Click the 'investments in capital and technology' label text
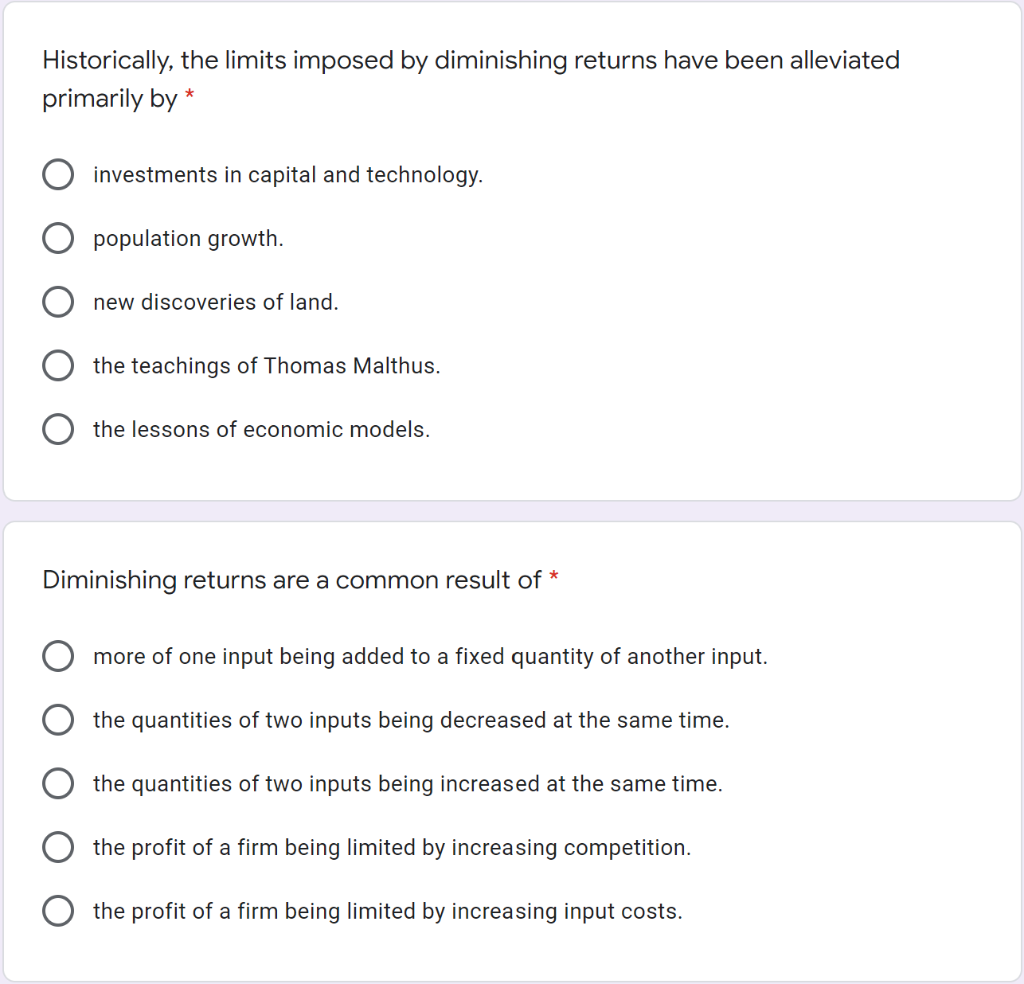Viewport: 1024px width, 984px height. point(288,175)
